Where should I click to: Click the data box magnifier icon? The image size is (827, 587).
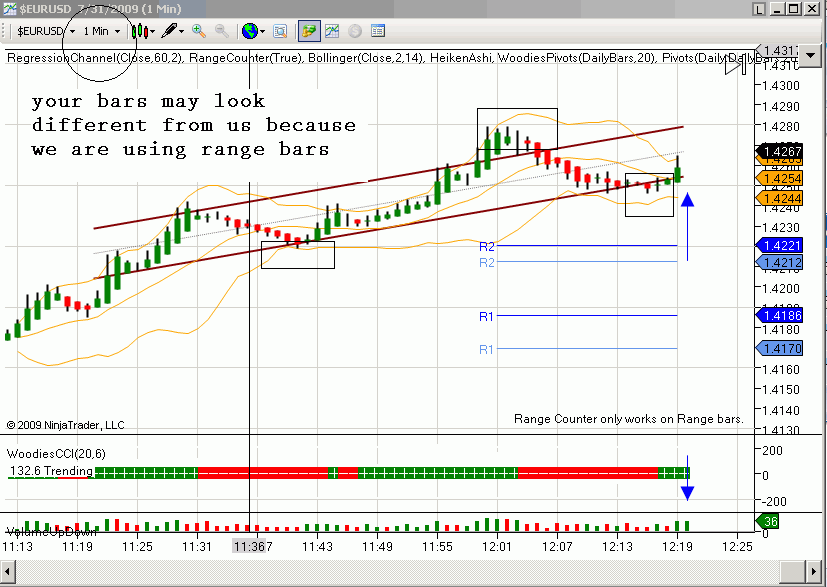tap(281, 31)
